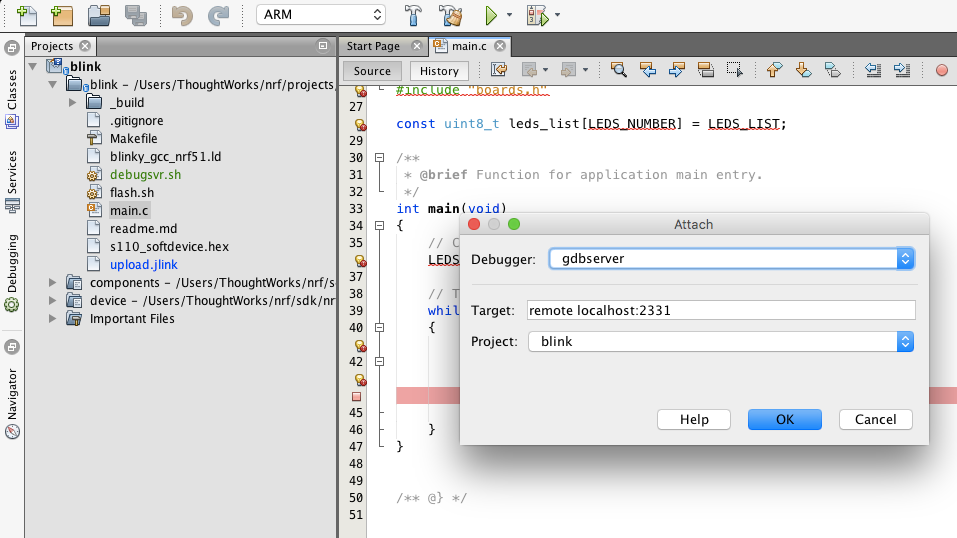Viewport: 957px width, 538px height.
Task: Select s110_softdevice.hex file
Action: pyautogui.click(x=169, y=247)
